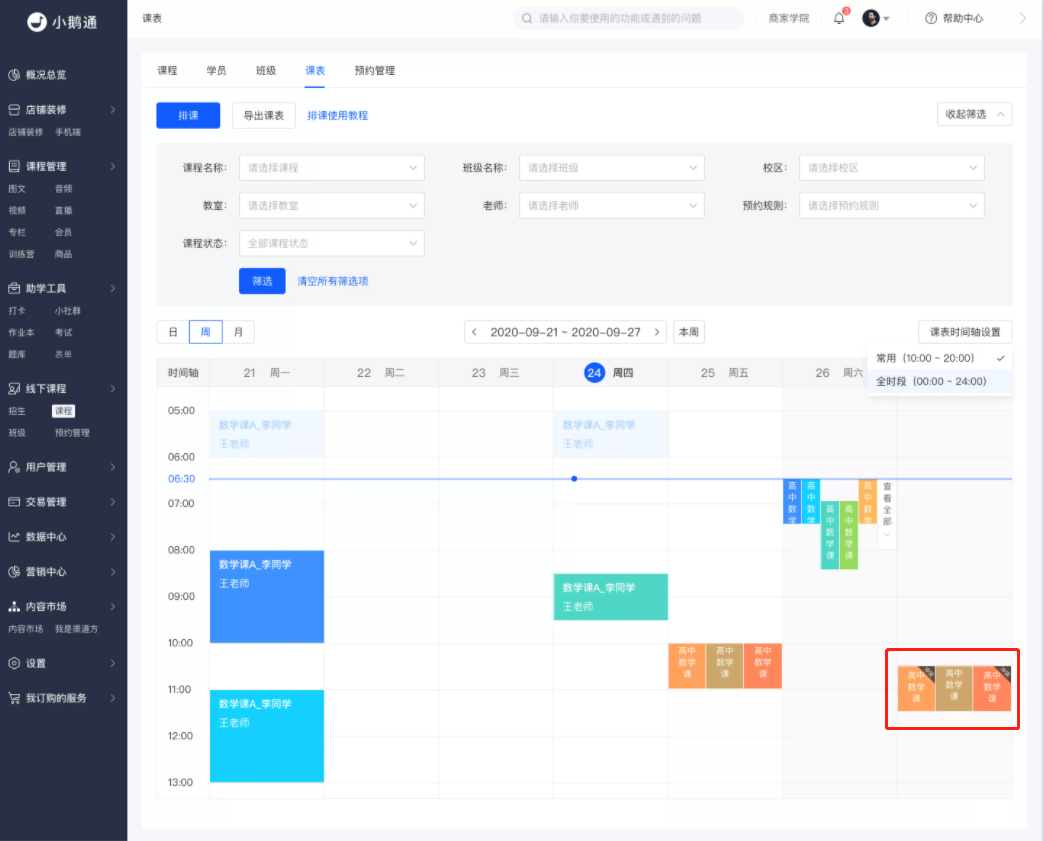Image resolution: width=1043 pixels, height=841 pixels.
Task: Click the 导出课表 button
Action: point(263,115)
